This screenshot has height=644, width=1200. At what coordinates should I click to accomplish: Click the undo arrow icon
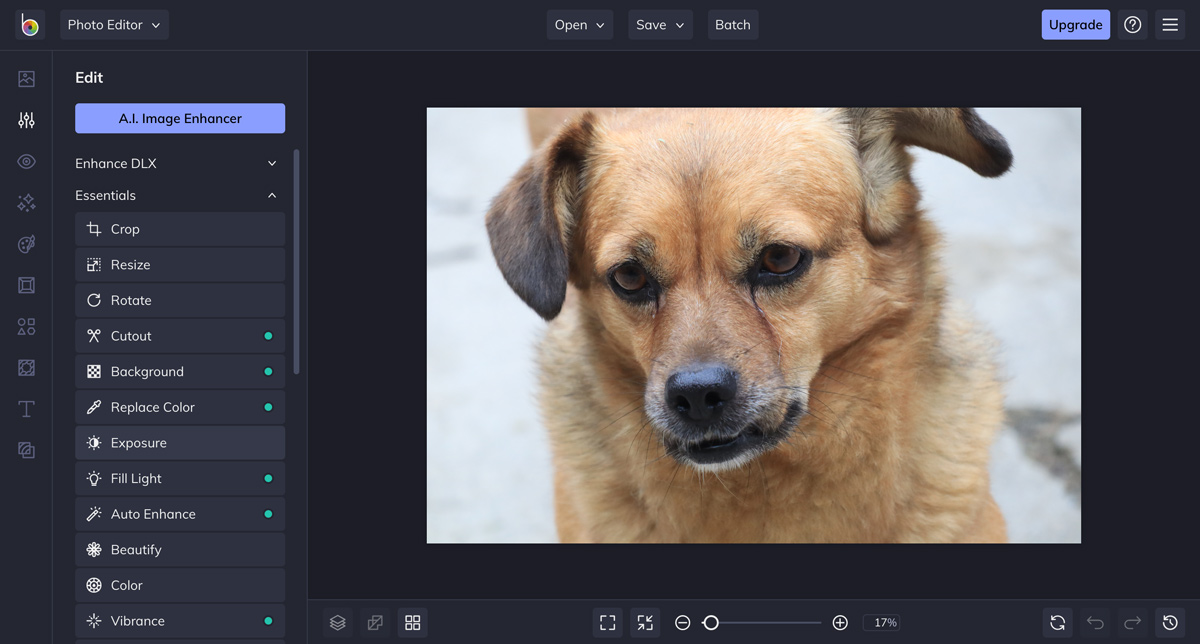click(1095, 623)
